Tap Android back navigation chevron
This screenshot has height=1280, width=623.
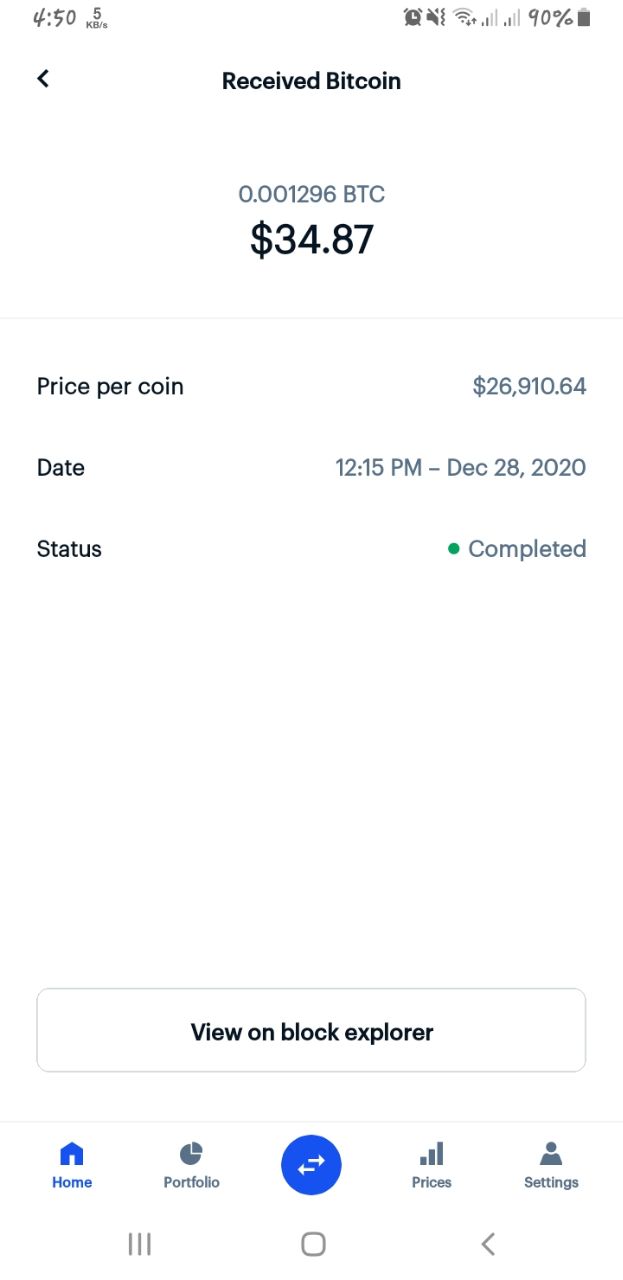pos(488,1244)
